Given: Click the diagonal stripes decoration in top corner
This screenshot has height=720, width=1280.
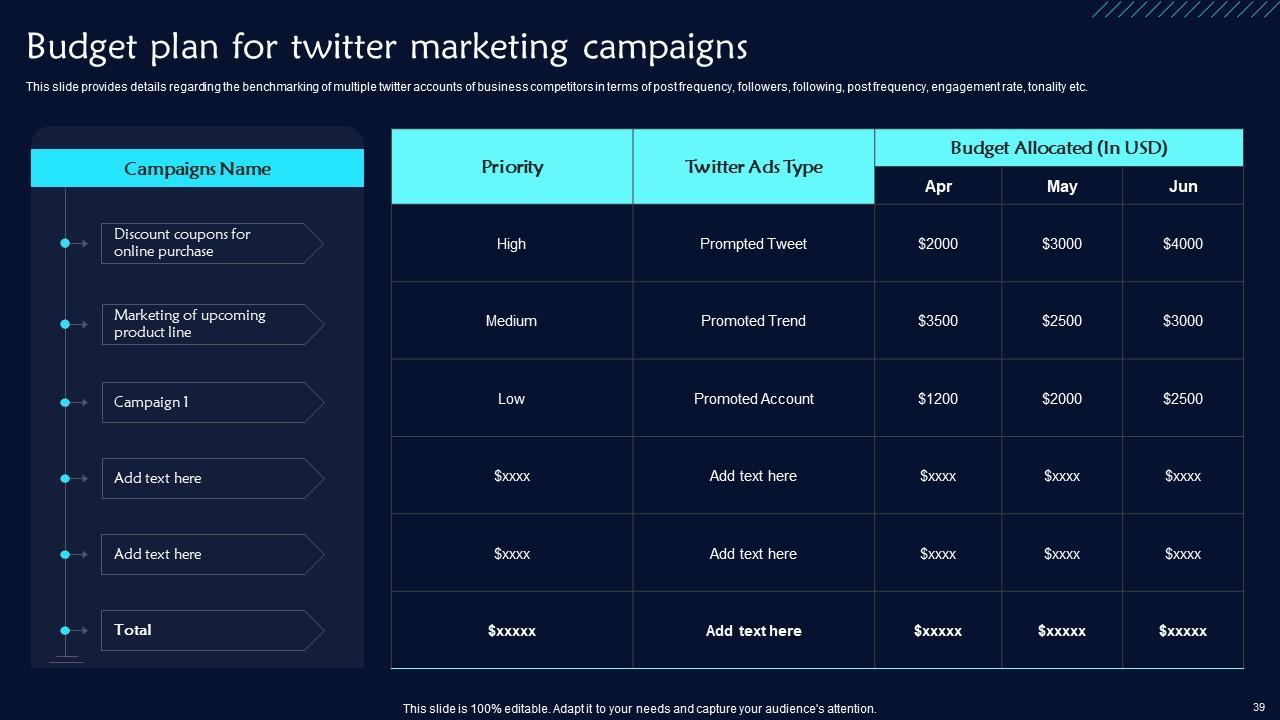Looking at the screenshot, I should (x=1183, y=9).
